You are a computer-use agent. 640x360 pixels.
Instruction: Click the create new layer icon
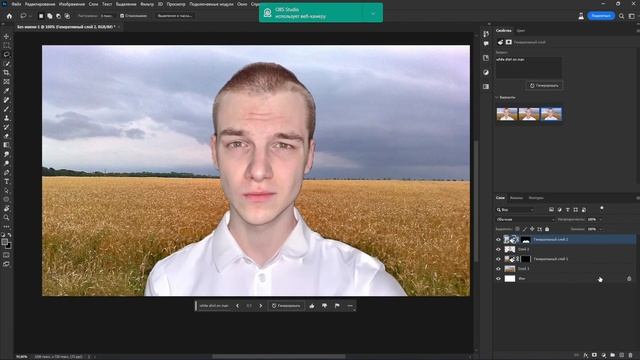pyautogui.click(x=622, y=356)
